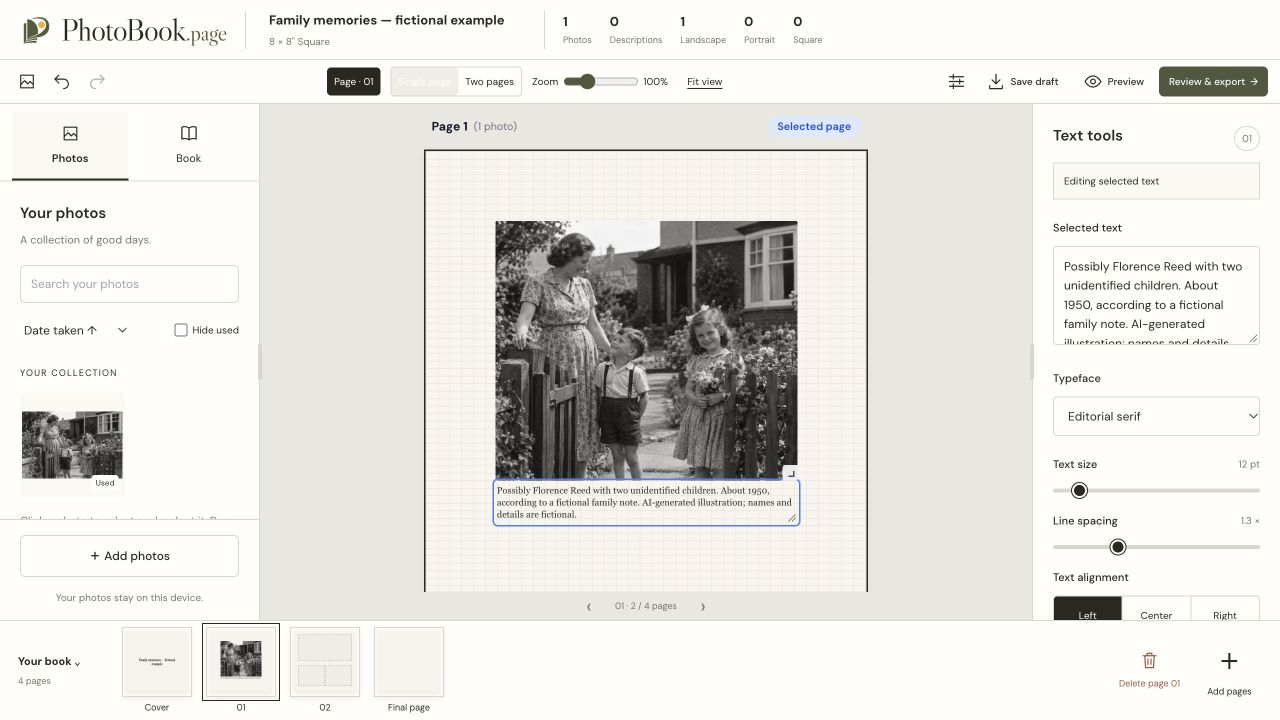Click the photo's corner resize handle
This screenshot has width=1280, height=720.
(790, 473)
